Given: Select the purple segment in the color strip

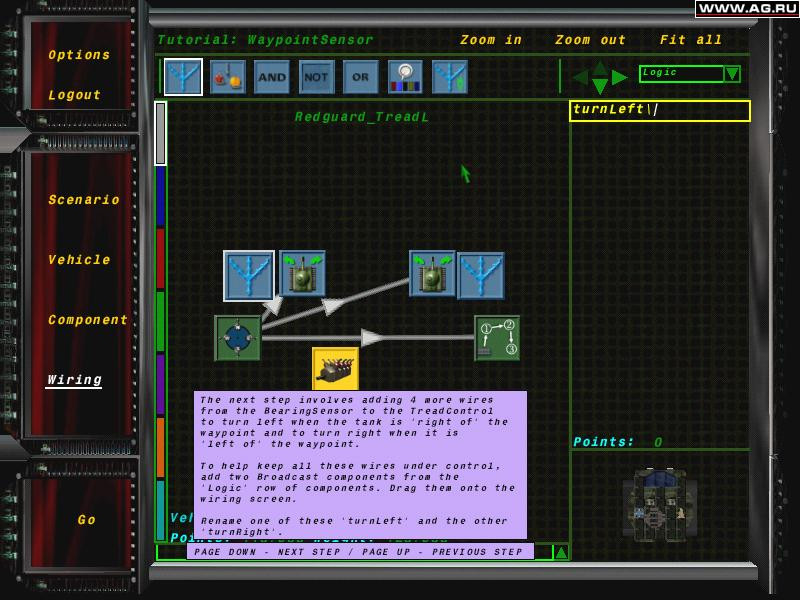Looking at the screenshot, I should point(160,385).
